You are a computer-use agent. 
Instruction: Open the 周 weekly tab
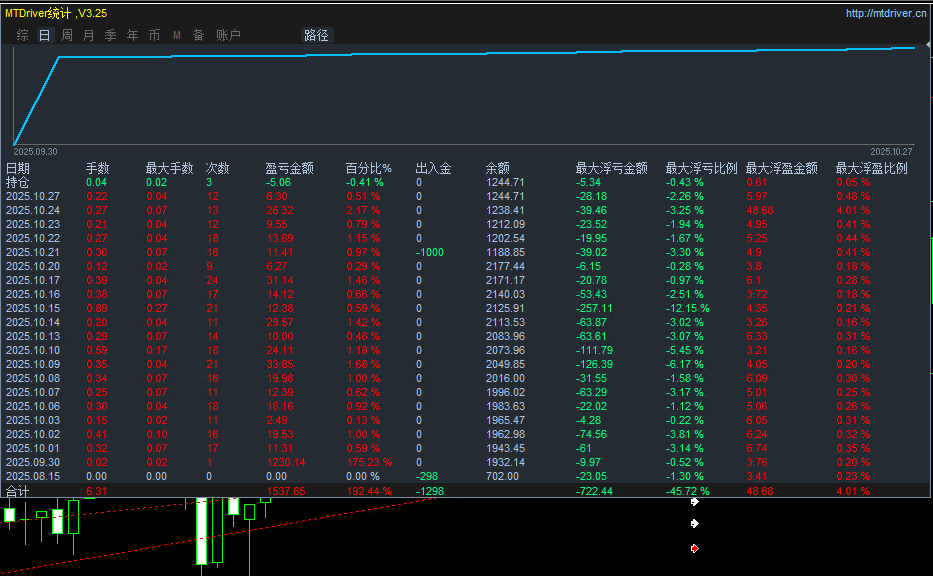click(x=67, y=36)
